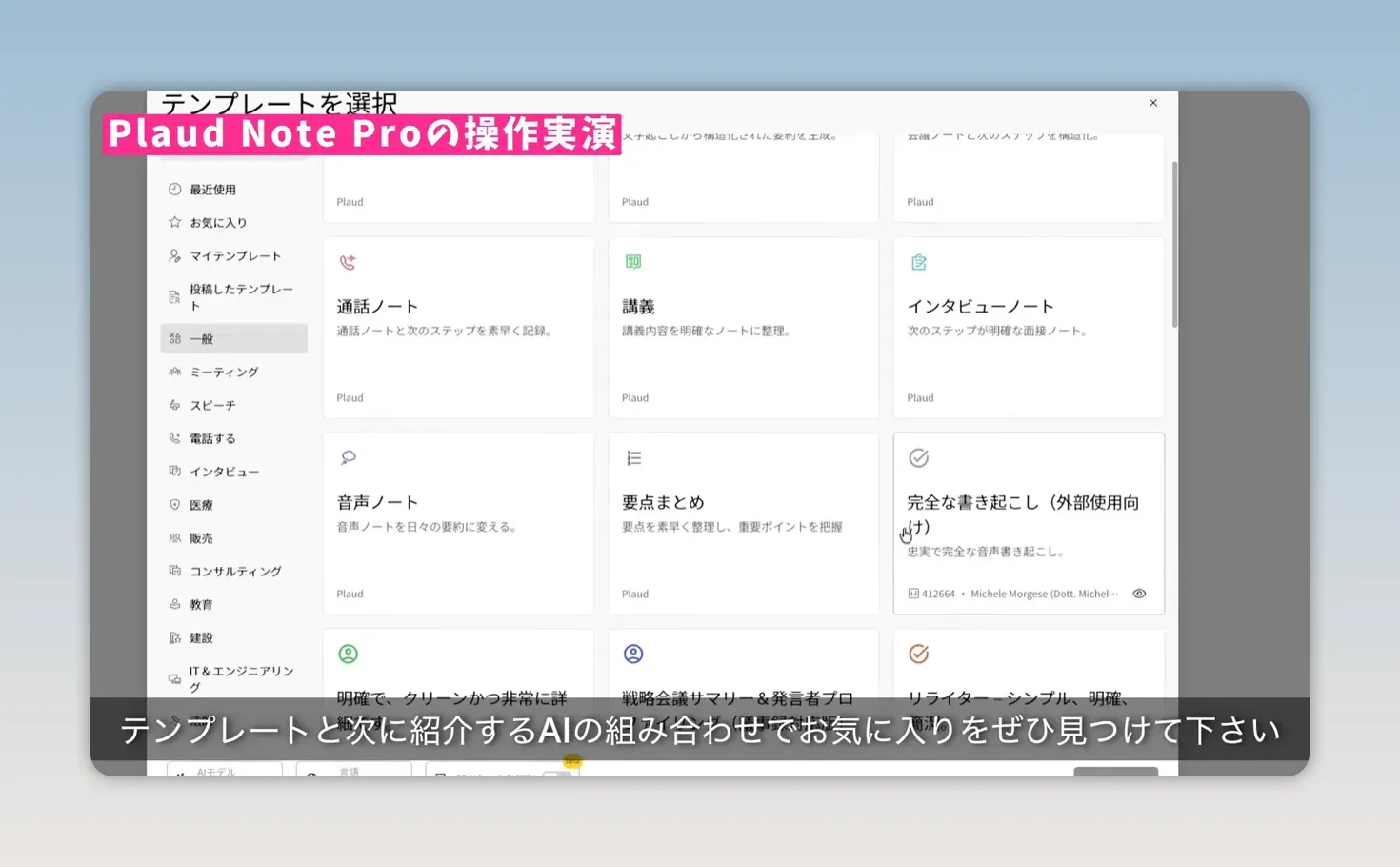Open the お気に入り category

click(233, 222)
